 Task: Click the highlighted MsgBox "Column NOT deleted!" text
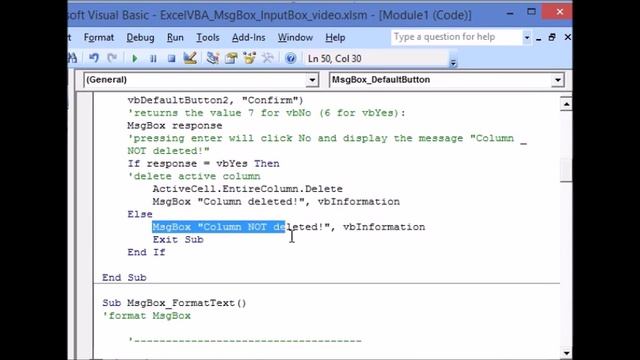pos(218,227)
